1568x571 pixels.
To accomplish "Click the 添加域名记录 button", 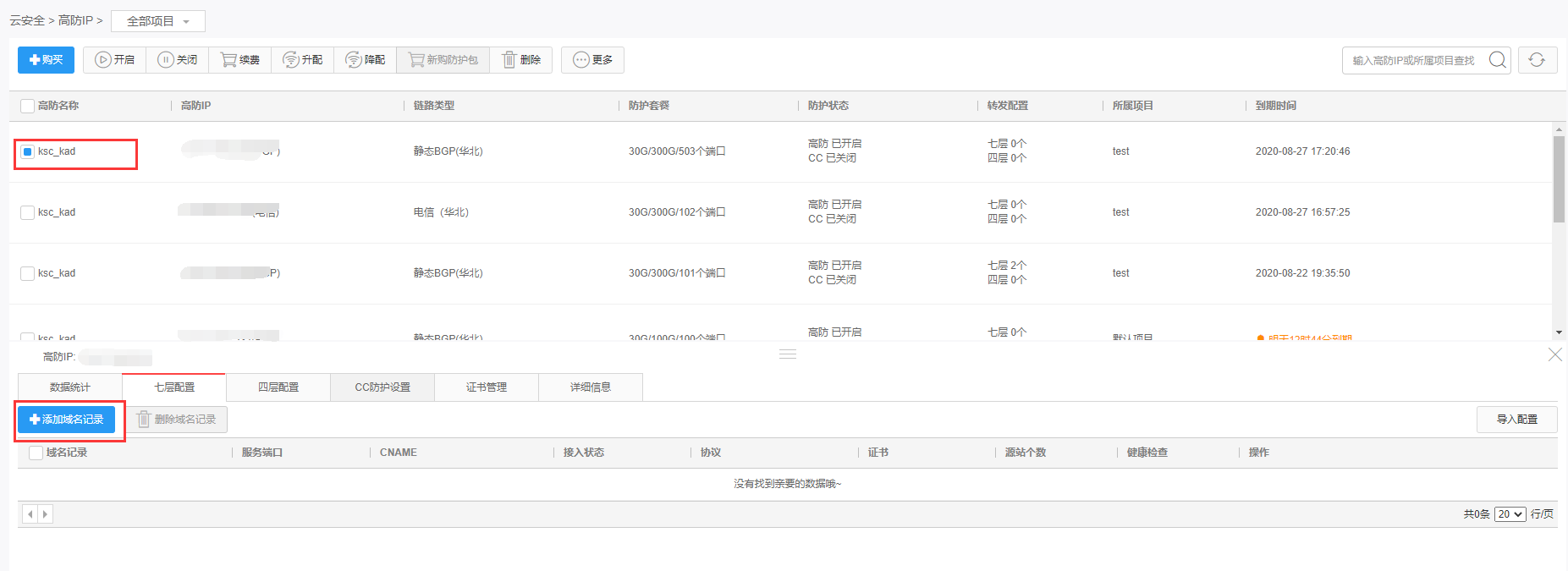I will pos(67,420).
